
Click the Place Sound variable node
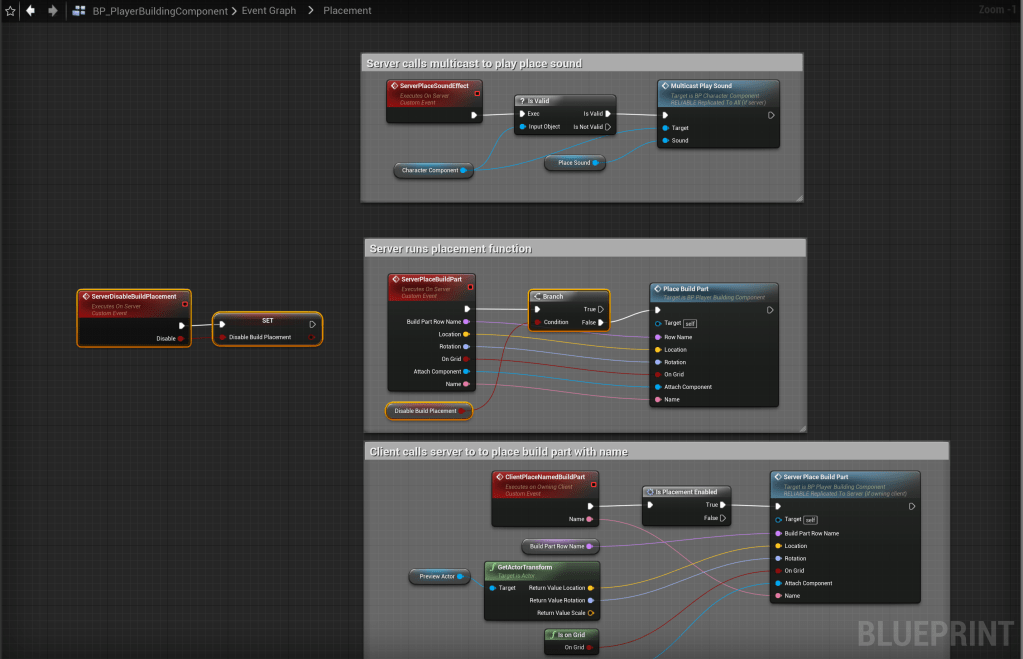click(574, 162)
